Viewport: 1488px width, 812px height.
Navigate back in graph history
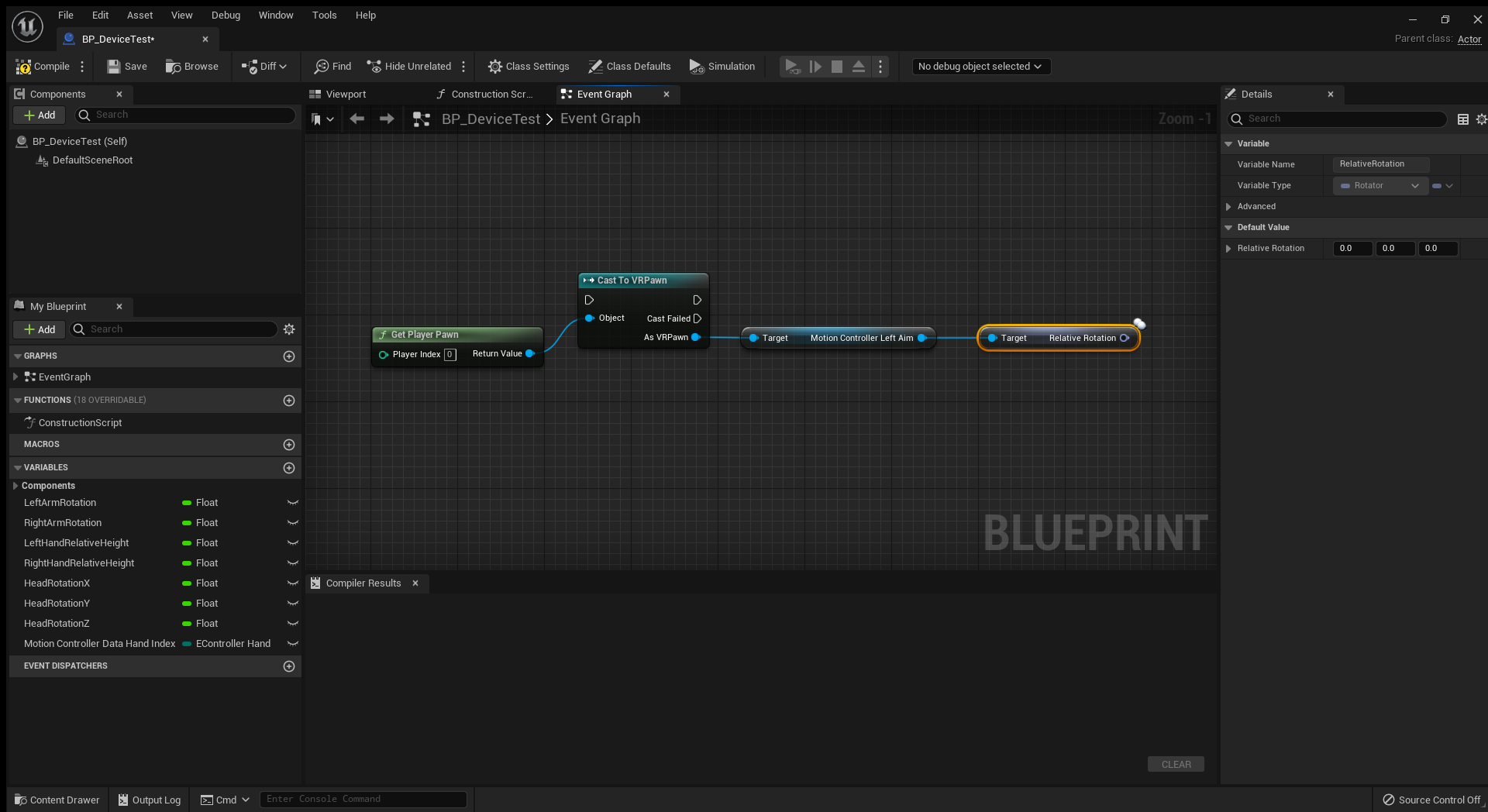[356, 119]
